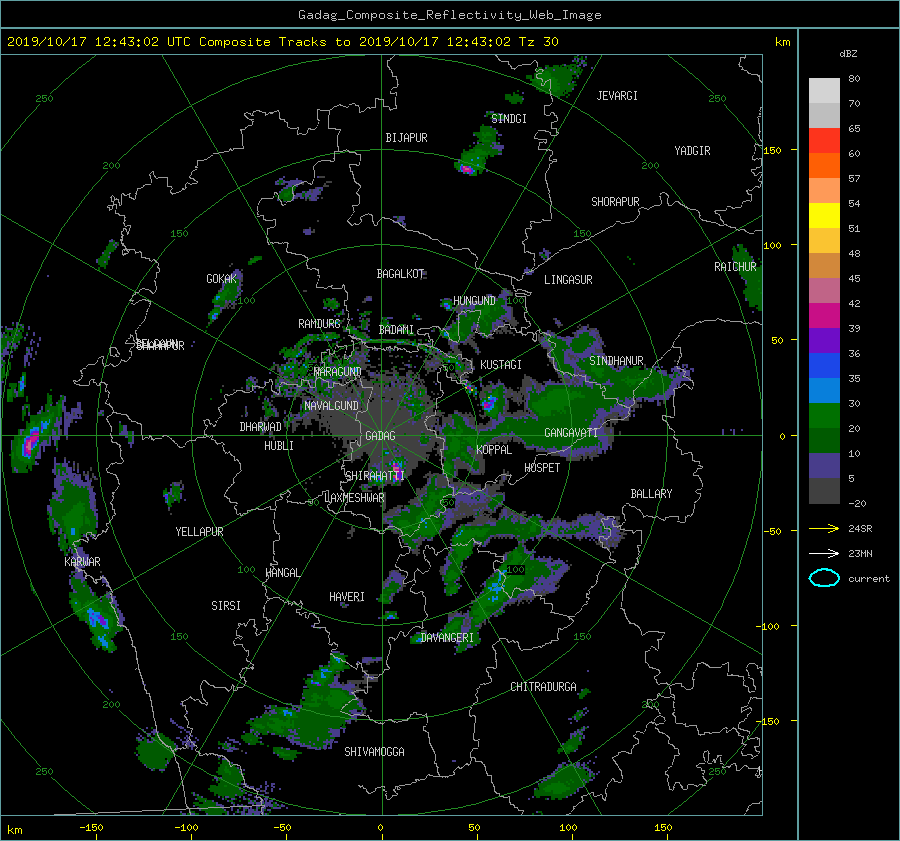The width and height of the screenshot is (900, 841).
Task: Select the dark gray 5 dBZ swatch
Action: coord(824,491)
